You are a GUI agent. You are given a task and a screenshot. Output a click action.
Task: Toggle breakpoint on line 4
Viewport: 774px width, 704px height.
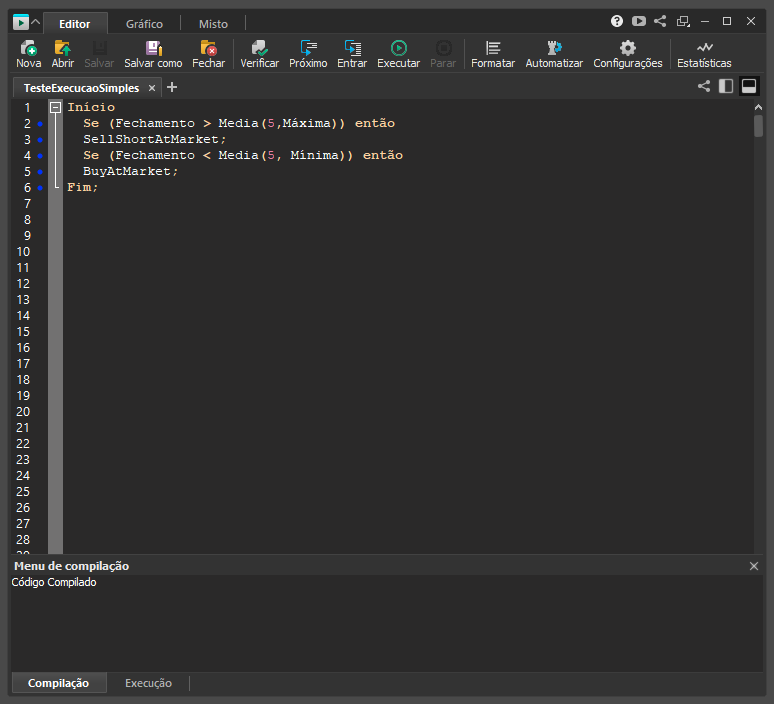(40, 156)
